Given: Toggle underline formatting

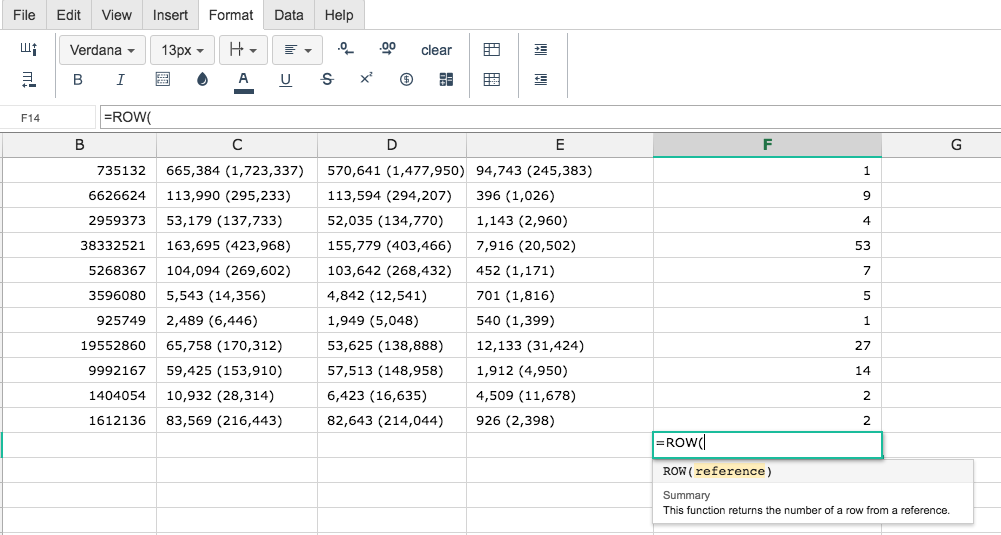Looking at the screenshot, I should [285, 80].
